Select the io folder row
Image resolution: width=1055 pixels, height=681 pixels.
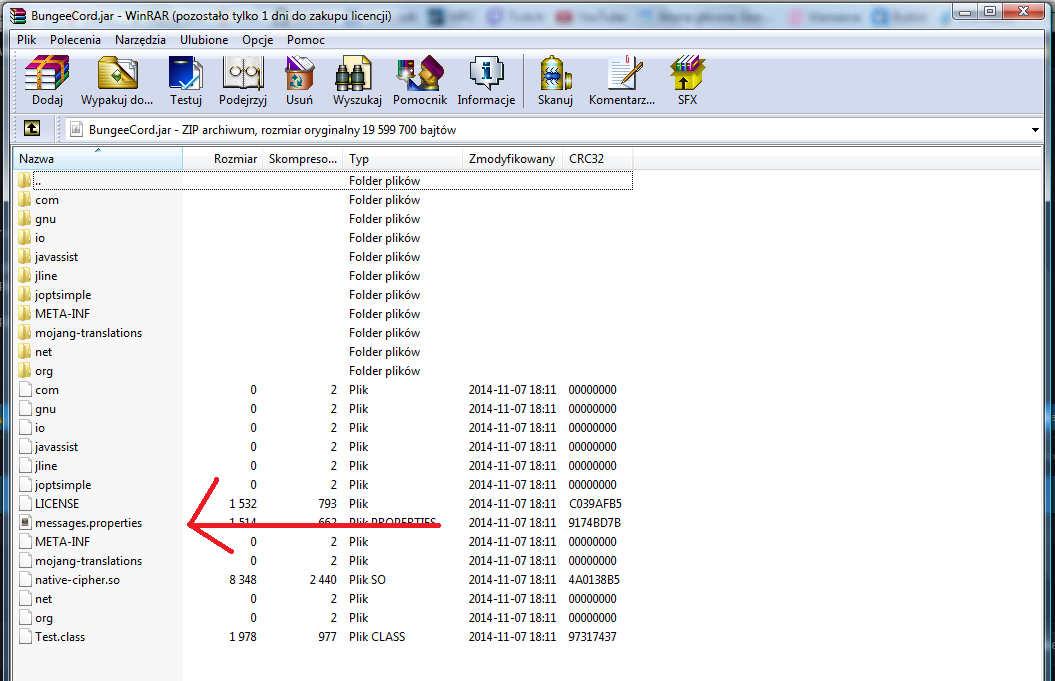[x=323, y=238]
